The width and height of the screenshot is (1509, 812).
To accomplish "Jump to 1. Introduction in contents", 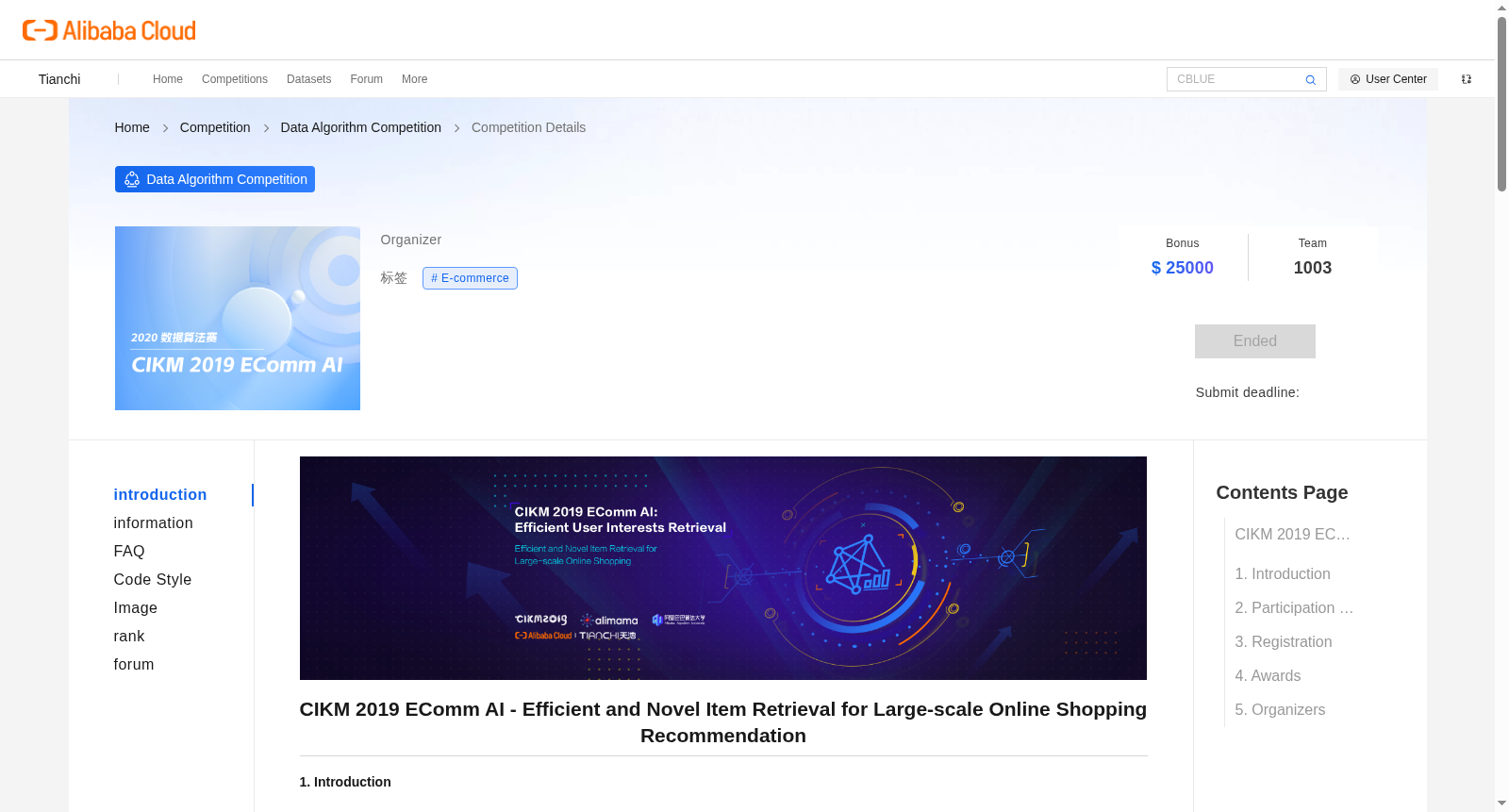I will 1283,574.
